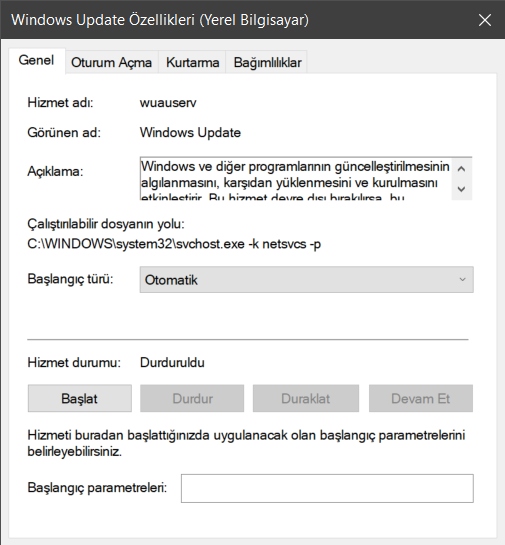This screenshot has width=505, height=545.
Task: Click the Çalıştırılabilir dosyanın yolu label
Action: coord(106,224)
